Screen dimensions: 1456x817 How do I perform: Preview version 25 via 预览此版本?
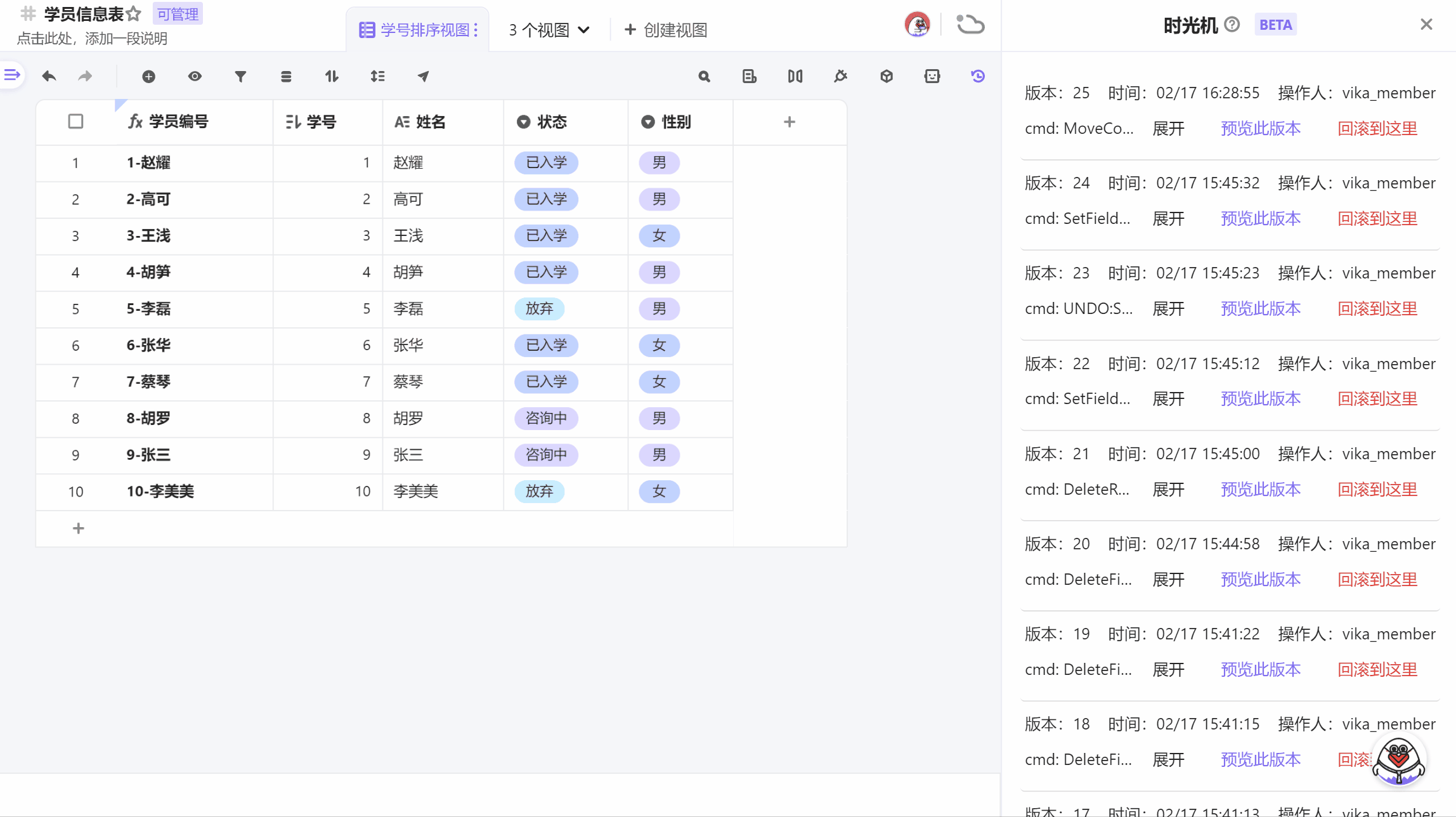(x=1261, y=129)
